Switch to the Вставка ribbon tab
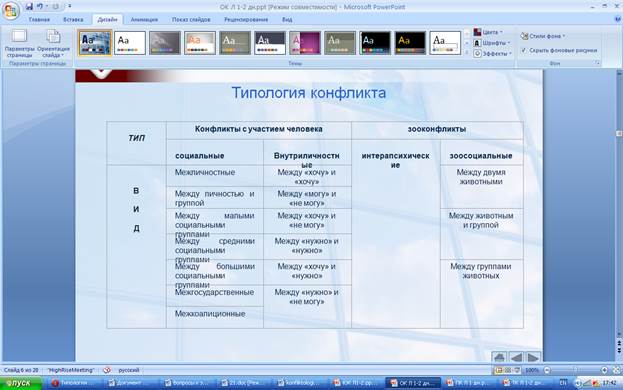Image resolution: width=623 pixels, height=390 pixels. pos(73,19)
